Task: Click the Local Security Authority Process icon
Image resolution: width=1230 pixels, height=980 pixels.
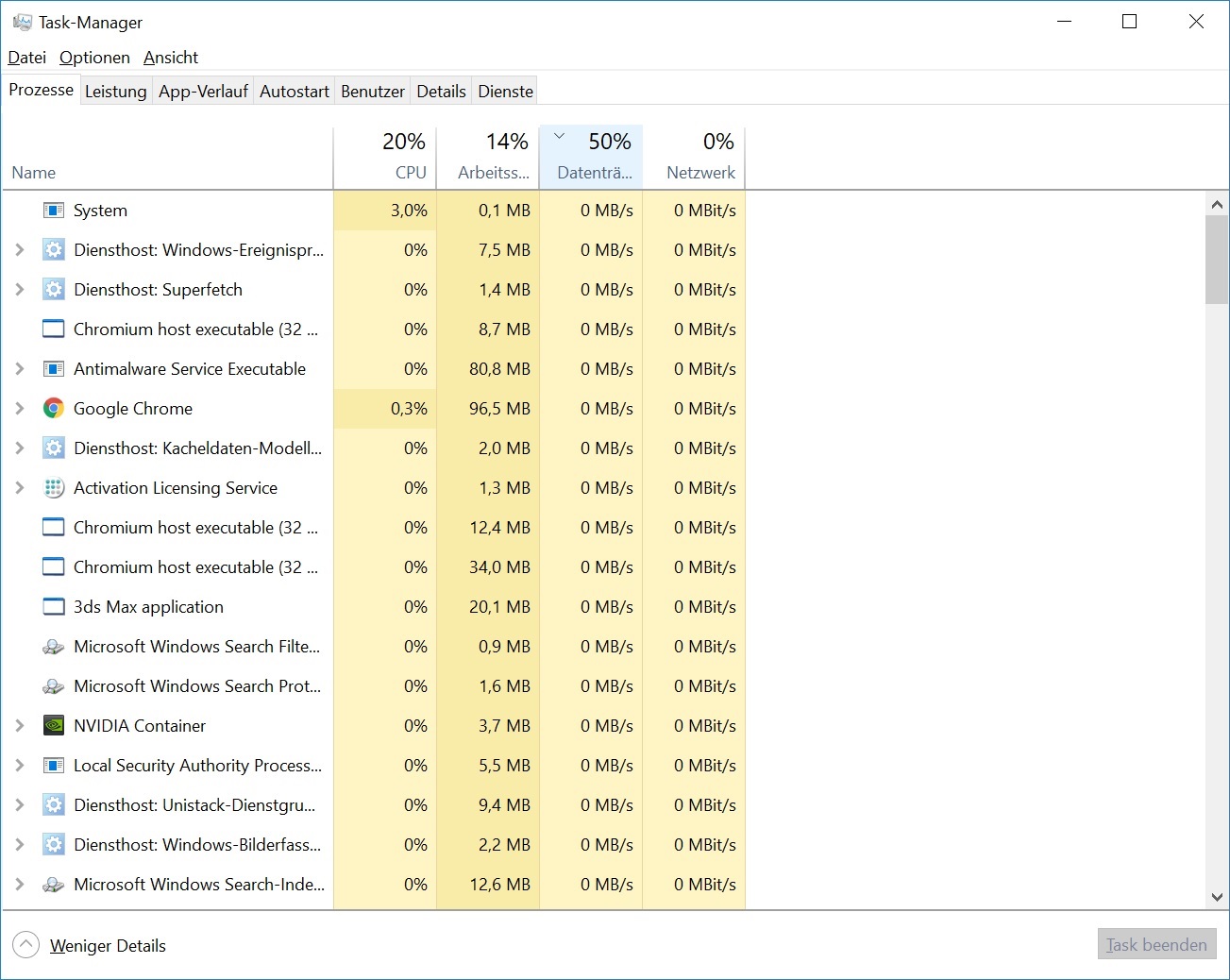Action: [54, 766]
